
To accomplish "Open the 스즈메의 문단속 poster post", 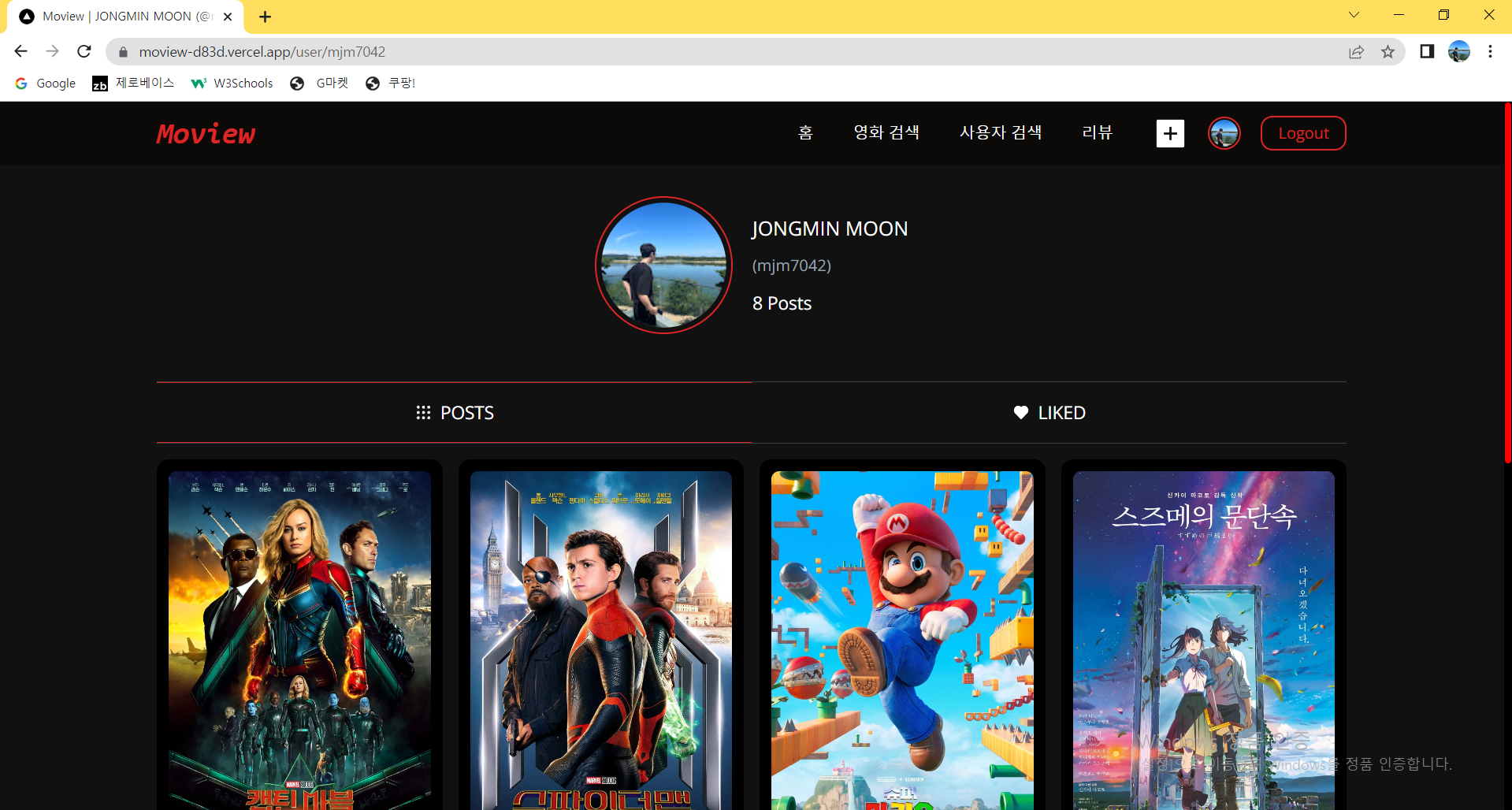I will click(x=1204, y=640).
